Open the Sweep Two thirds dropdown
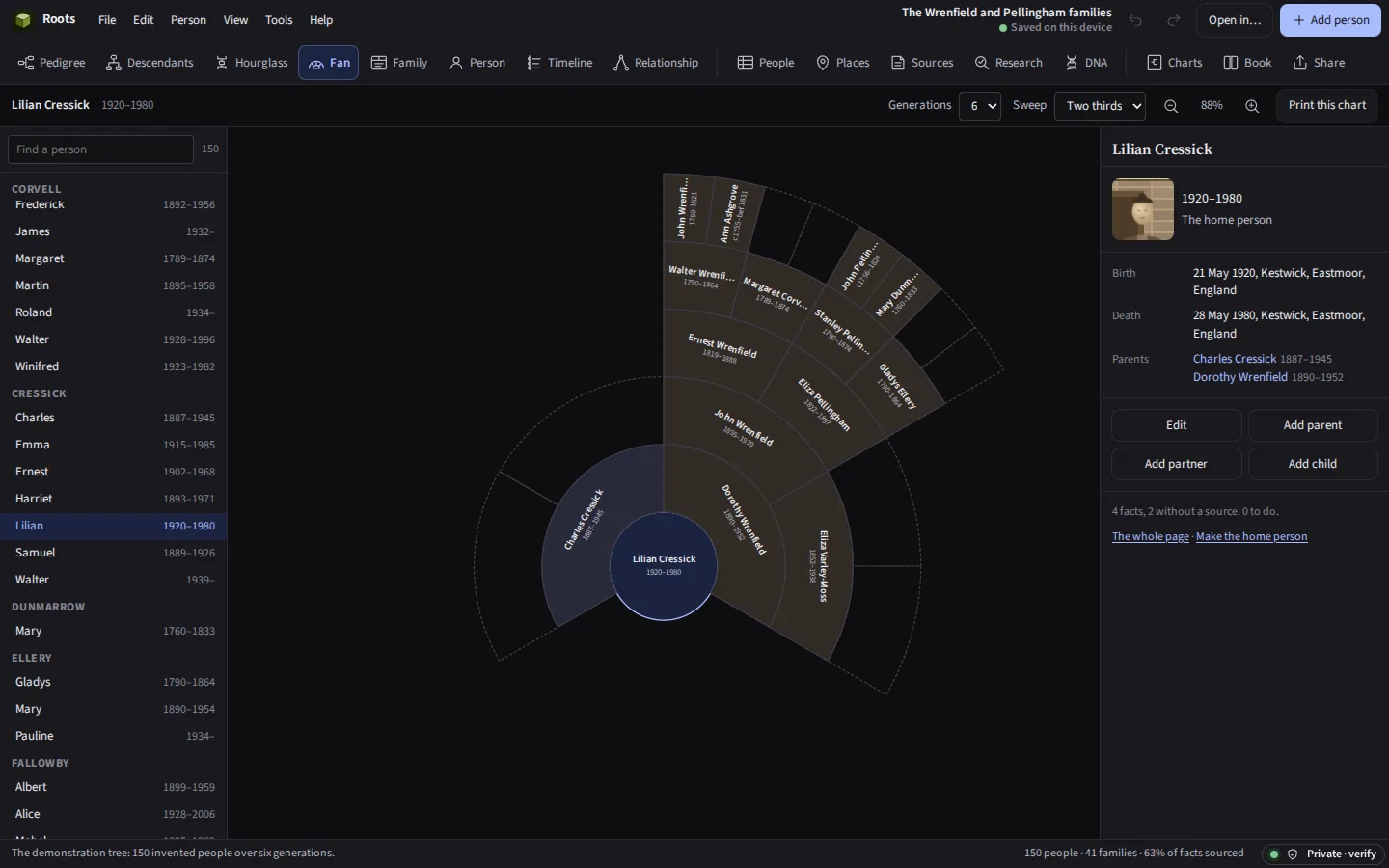Screen dimensions: 1389x868 point(1100,106)
